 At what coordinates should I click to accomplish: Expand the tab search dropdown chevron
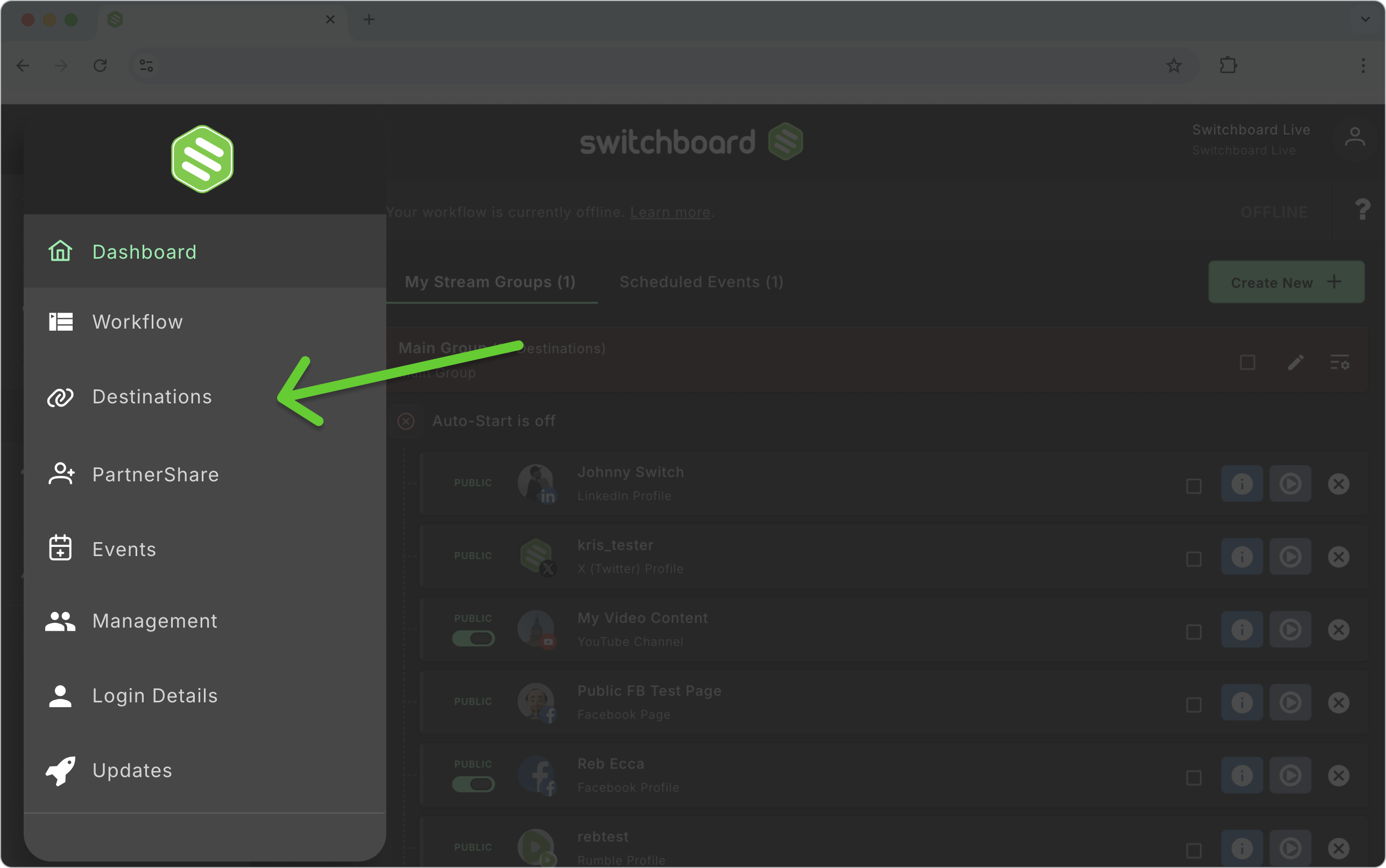1366,19
